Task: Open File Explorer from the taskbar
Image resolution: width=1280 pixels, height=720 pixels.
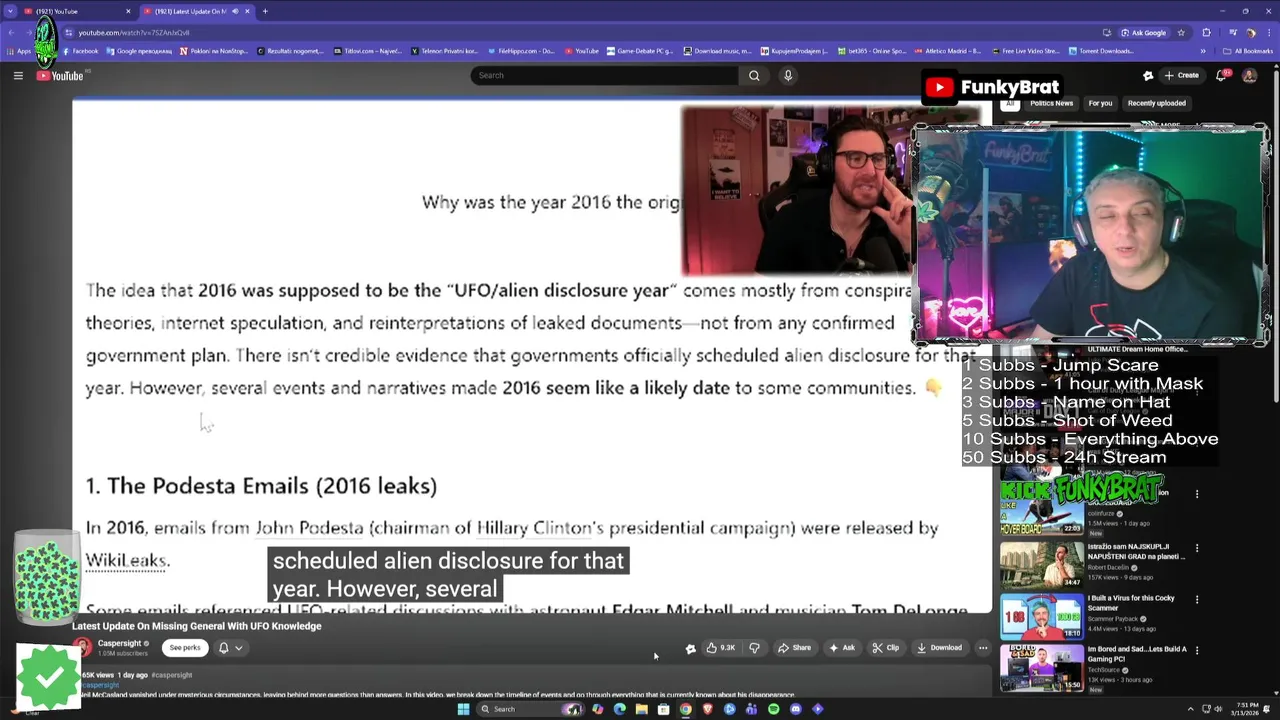Action: coord(641,709)
